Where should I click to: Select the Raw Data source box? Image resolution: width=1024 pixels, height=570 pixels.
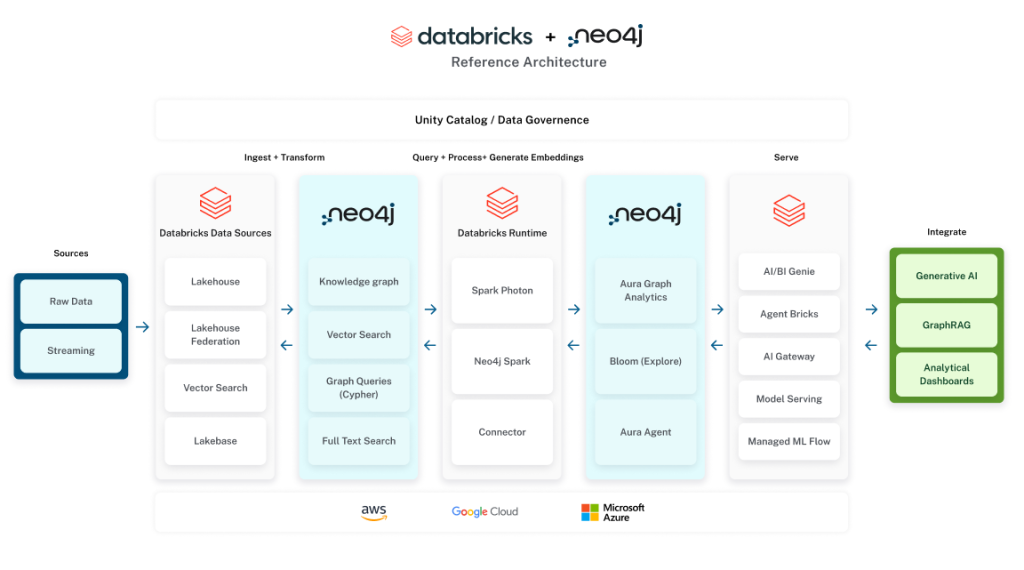(x=71, y=301)
